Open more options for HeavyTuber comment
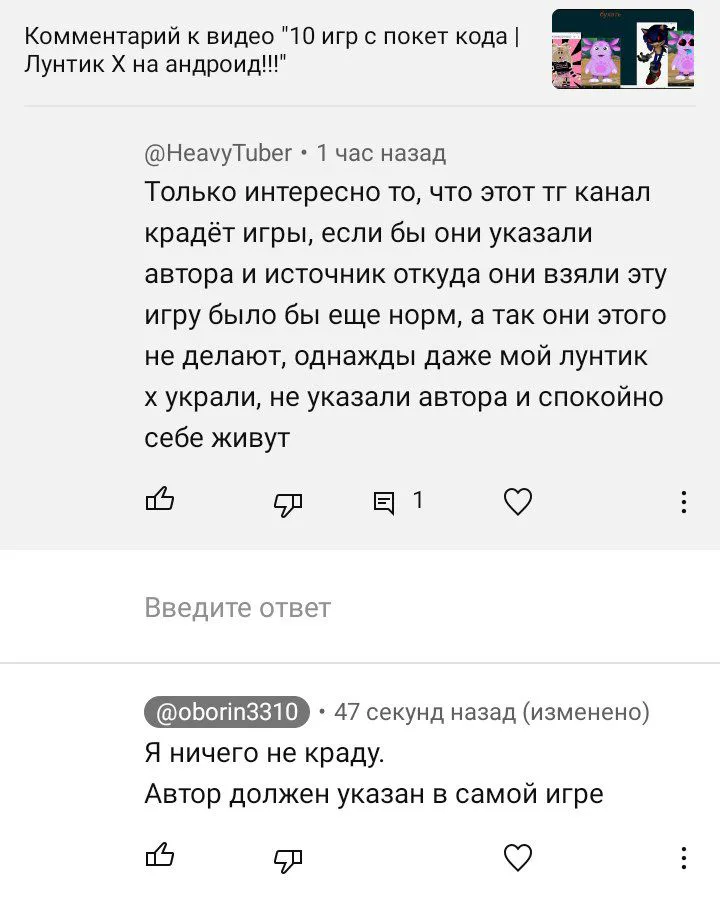Image resolution: width=720 pixels, height=910 pixels. pos(684,502)
